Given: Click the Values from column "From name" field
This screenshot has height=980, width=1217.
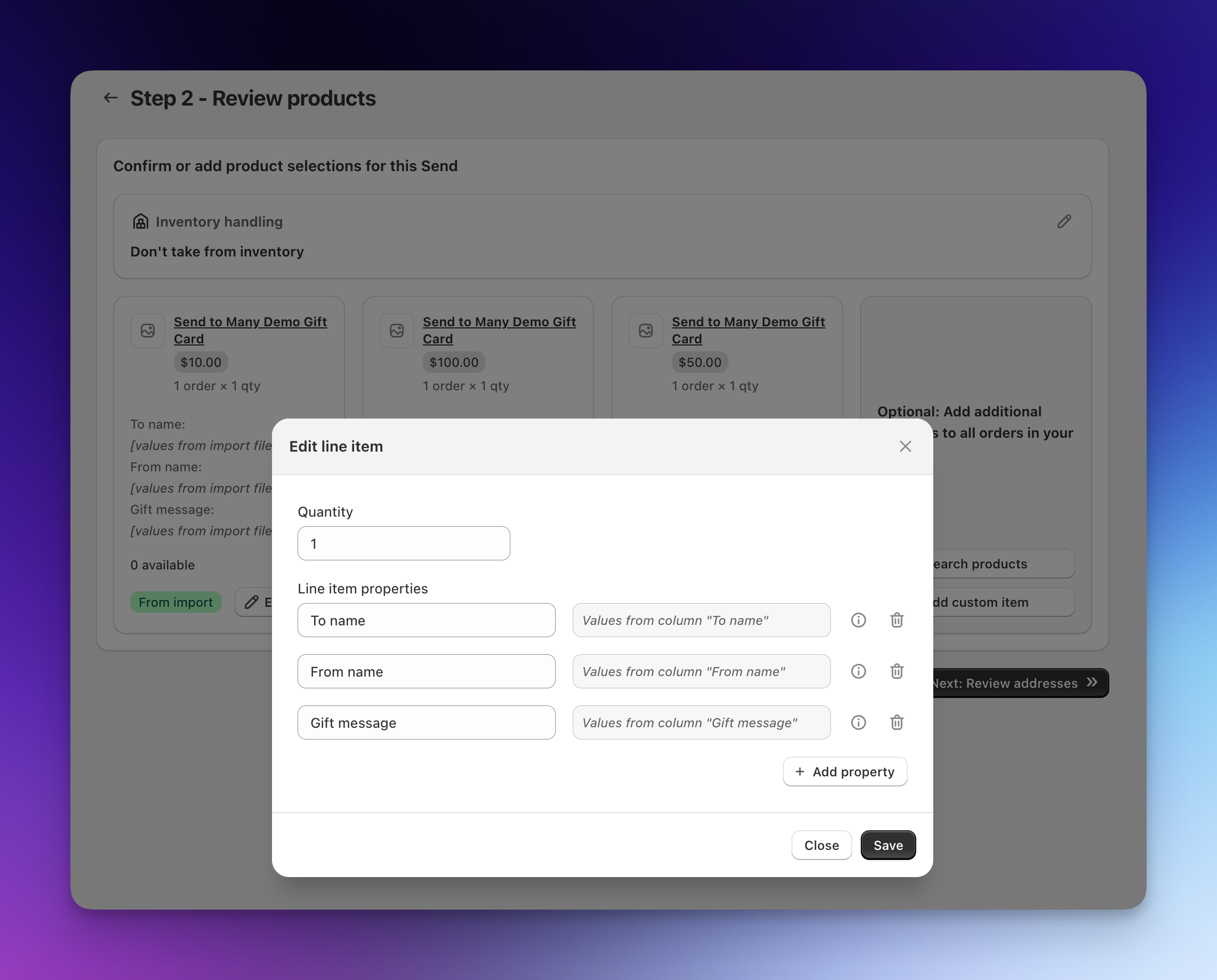Looking at the screenshot, I should point(701,671).
